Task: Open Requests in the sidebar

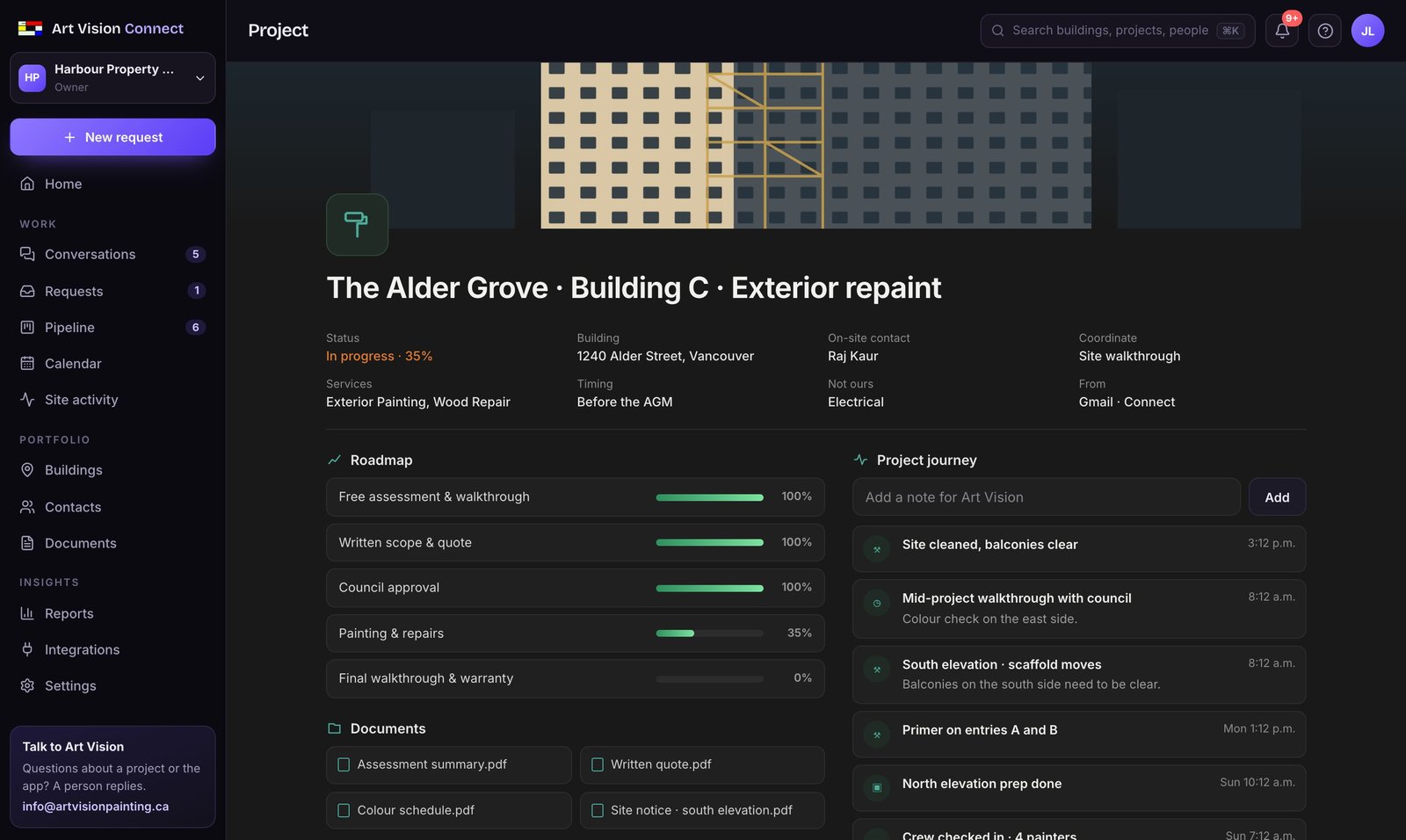Action: [112, 291]
